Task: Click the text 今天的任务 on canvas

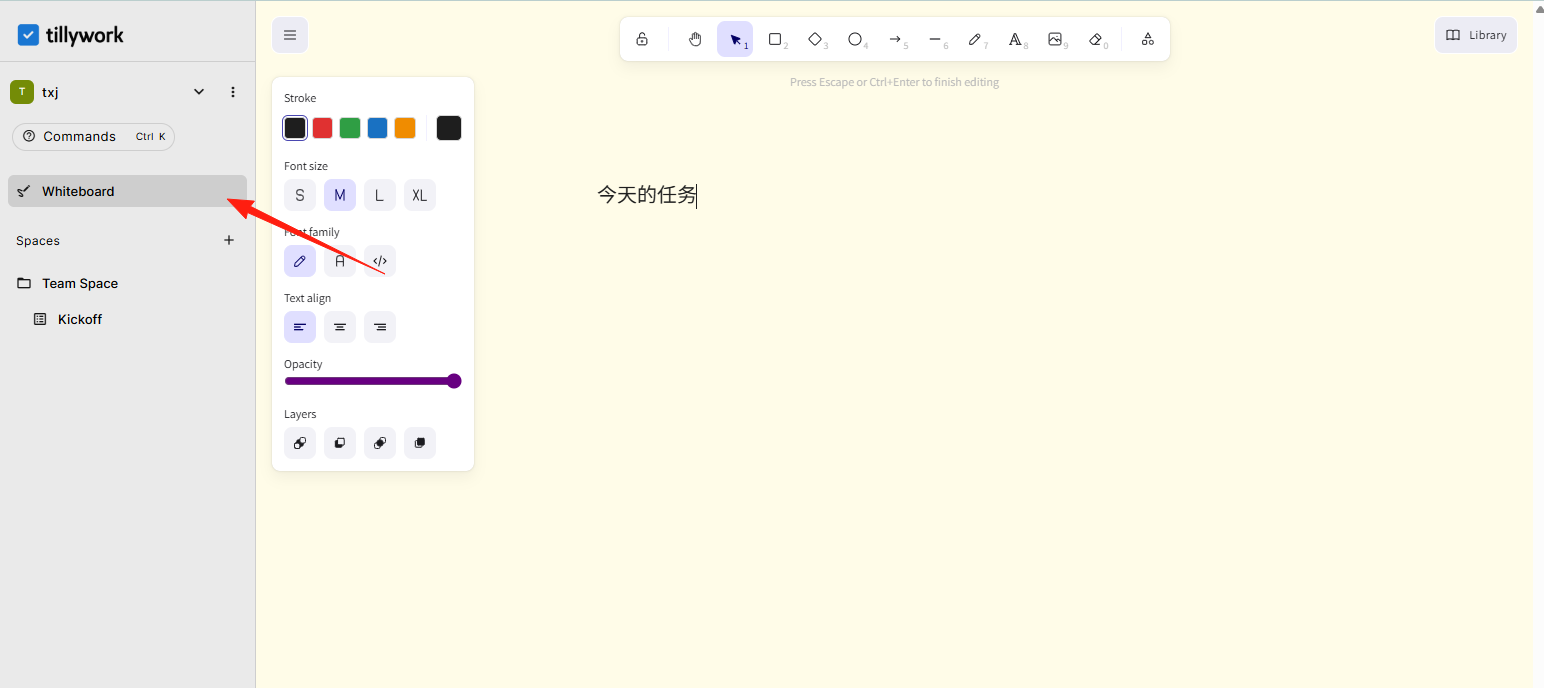Action: 646,195
